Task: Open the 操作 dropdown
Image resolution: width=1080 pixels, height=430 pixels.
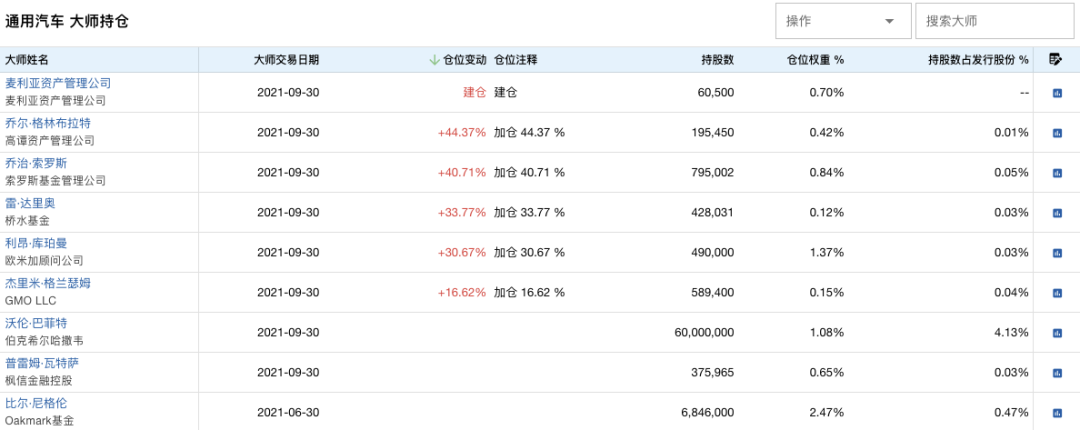Action: tap(843, 21)
